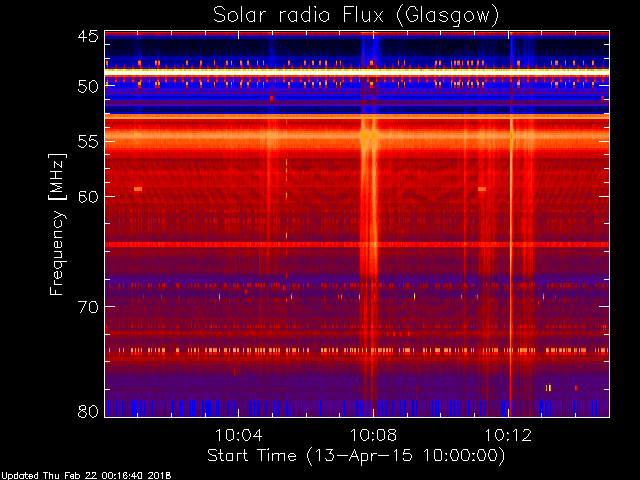Screen dimensions: 640x480
Task: Click the '80' frequency tick label
Action: pyautogui.click(x=88, y=411)
